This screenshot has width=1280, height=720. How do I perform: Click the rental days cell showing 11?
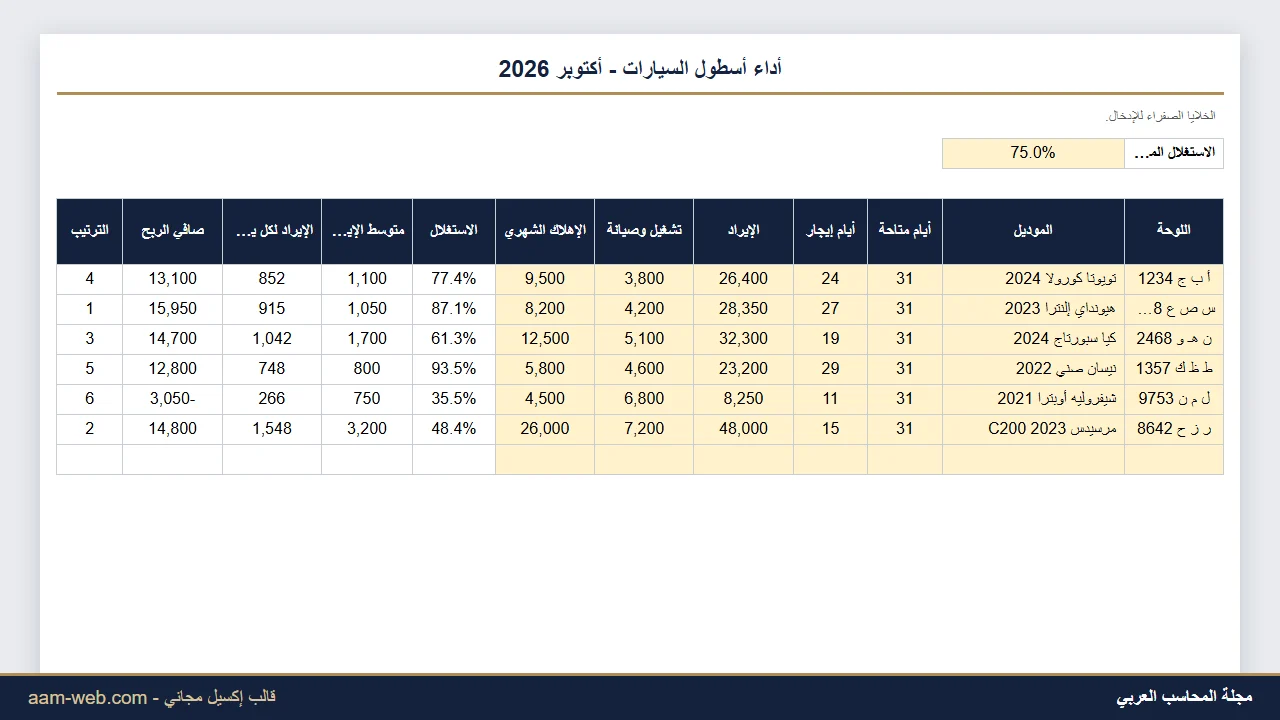[830, 399]
